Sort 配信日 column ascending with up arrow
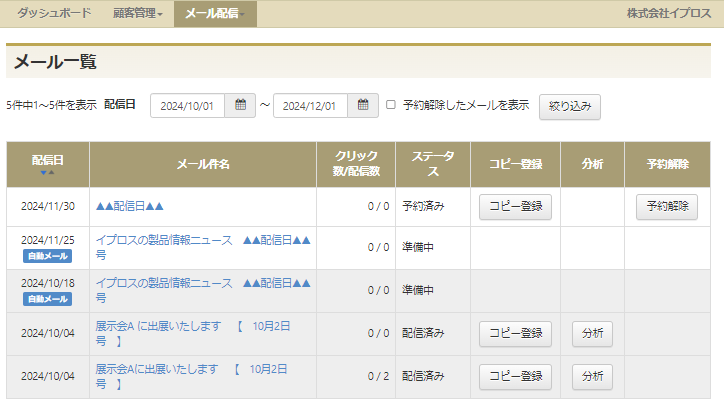The height and width of the screenshot is (413, 724). pyautogui.click(x=51, y=172)
